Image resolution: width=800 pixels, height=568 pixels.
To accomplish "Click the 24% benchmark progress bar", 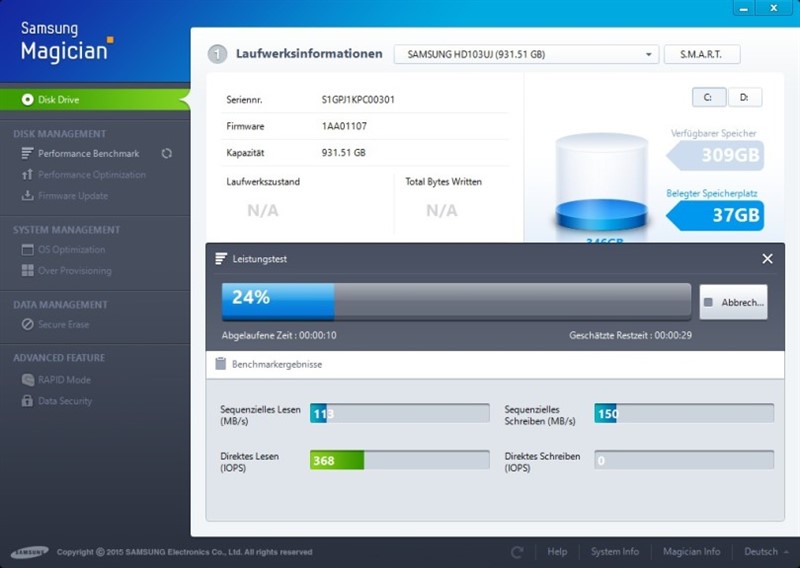I will click(x=456, y=302).
